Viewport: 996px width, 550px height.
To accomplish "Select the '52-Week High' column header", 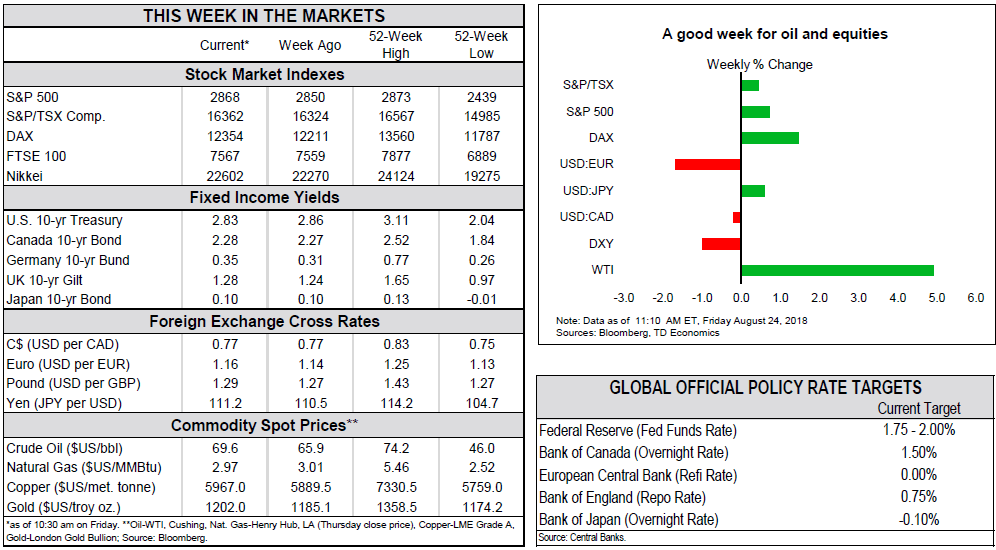I will 396,45.
